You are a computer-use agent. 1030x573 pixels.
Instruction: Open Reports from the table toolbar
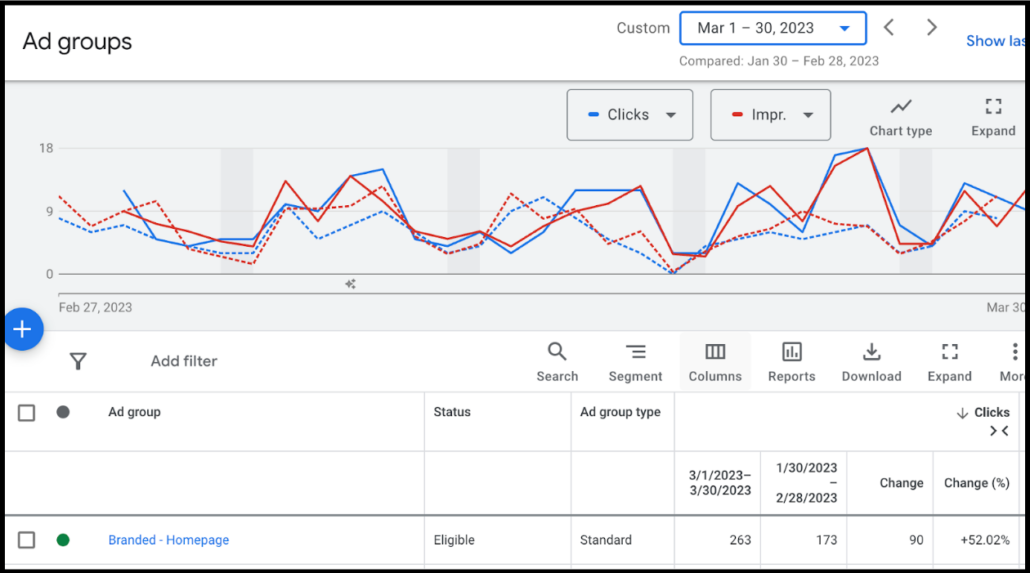pos(792,362)
